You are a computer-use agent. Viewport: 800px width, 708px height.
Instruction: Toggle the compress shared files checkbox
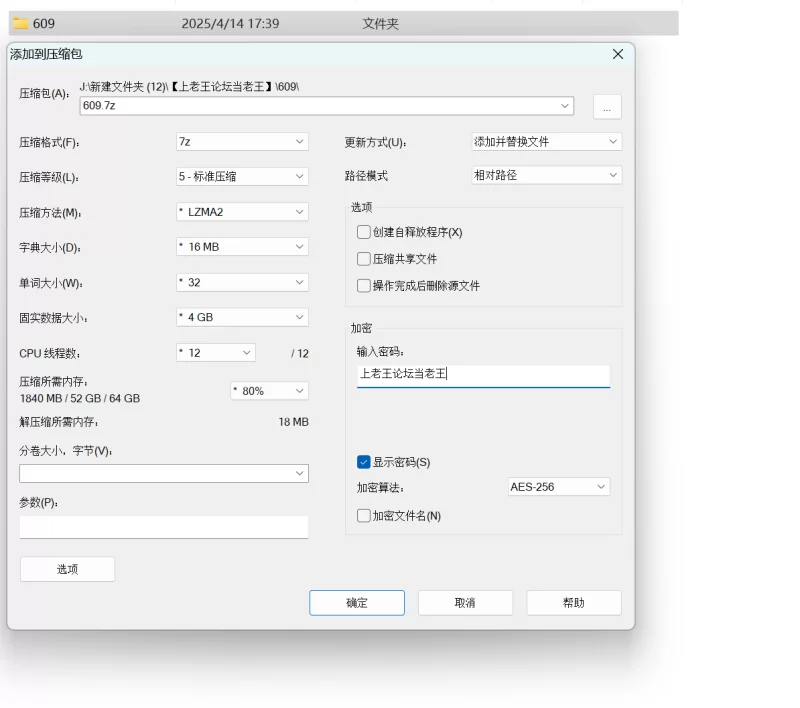click(x=364, y=259)
